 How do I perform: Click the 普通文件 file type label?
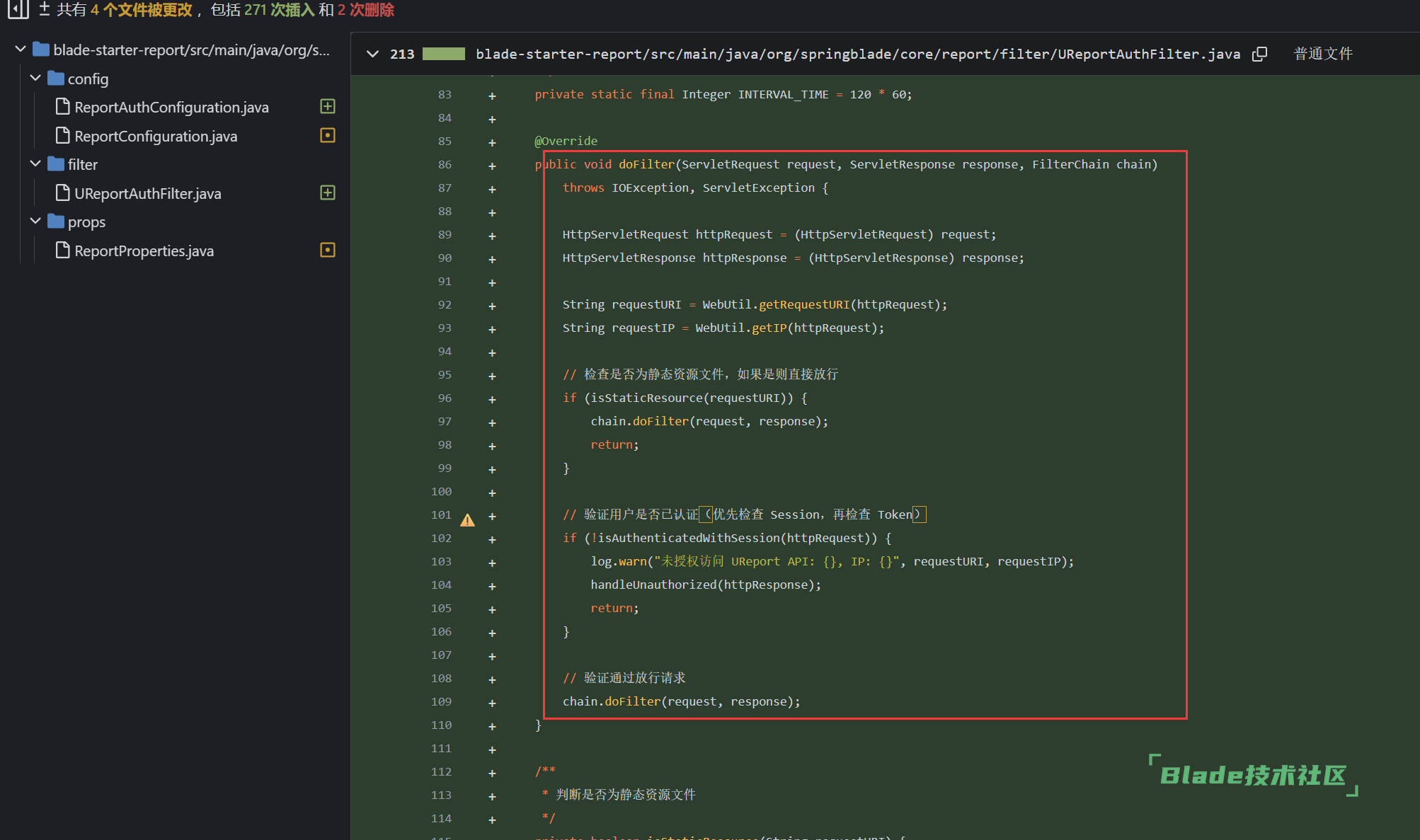point(1323,54)
